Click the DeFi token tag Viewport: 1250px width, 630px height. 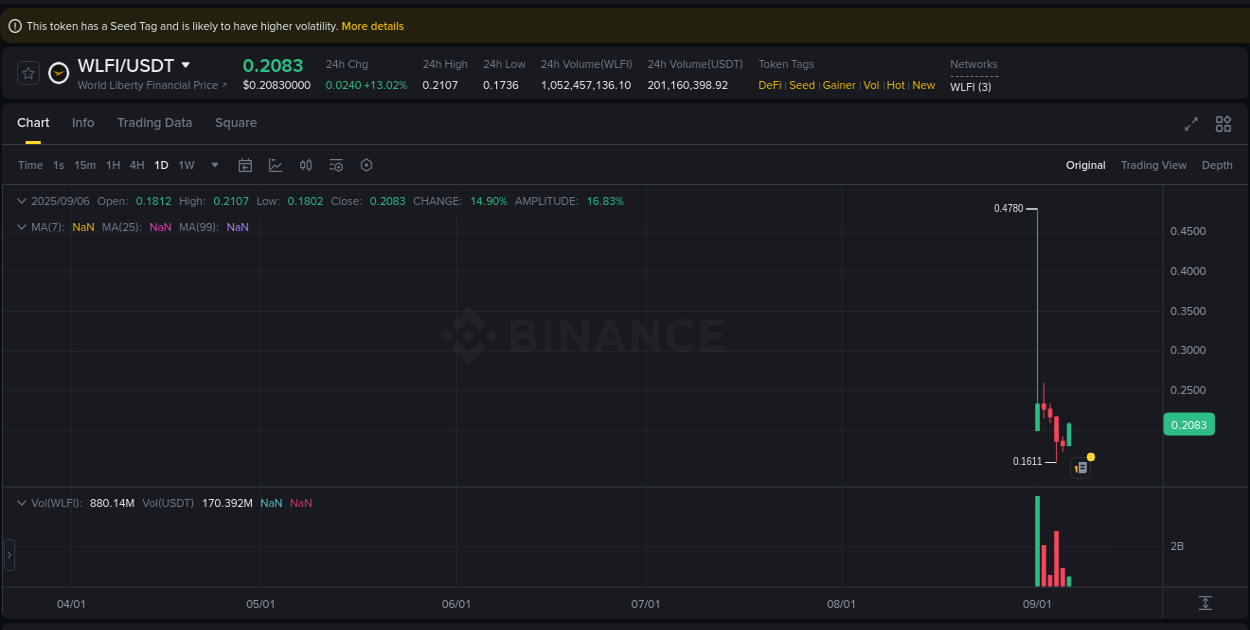770,85
